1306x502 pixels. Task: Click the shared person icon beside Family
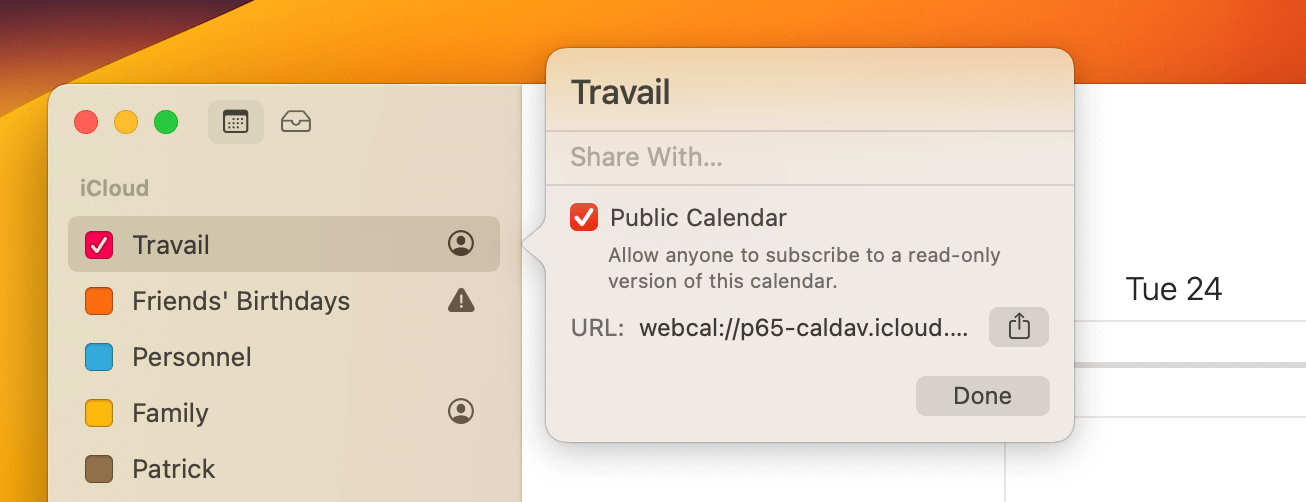click(461, 411)
